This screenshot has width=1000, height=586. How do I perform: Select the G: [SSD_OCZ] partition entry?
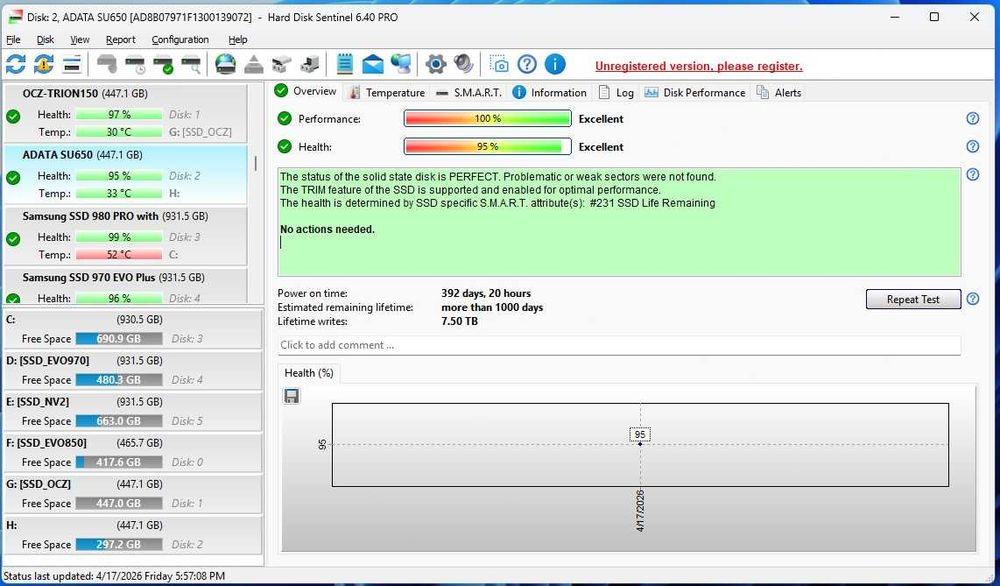(x=133, y=494)
